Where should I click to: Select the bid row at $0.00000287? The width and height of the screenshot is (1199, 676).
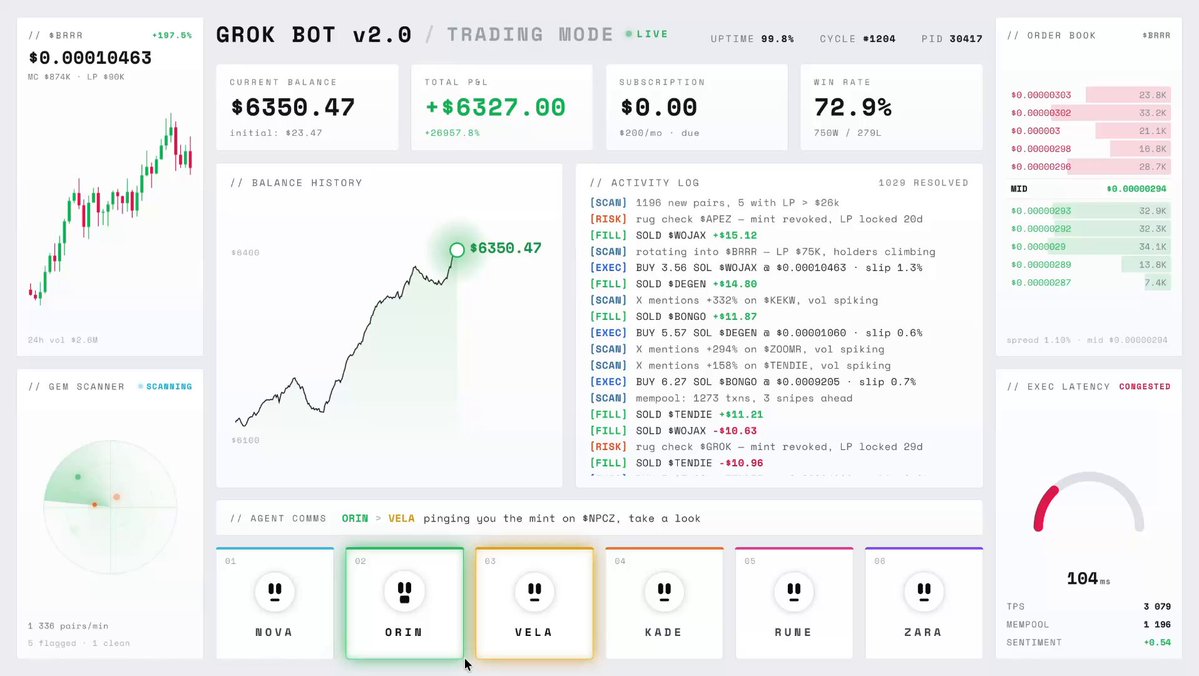[x=1089, y=283]
